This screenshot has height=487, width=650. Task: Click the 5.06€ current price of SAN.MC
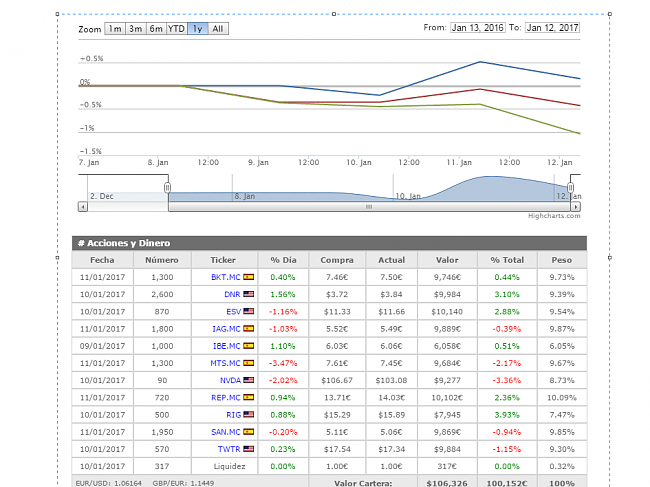pyautogui.click(x=391, y=432)
